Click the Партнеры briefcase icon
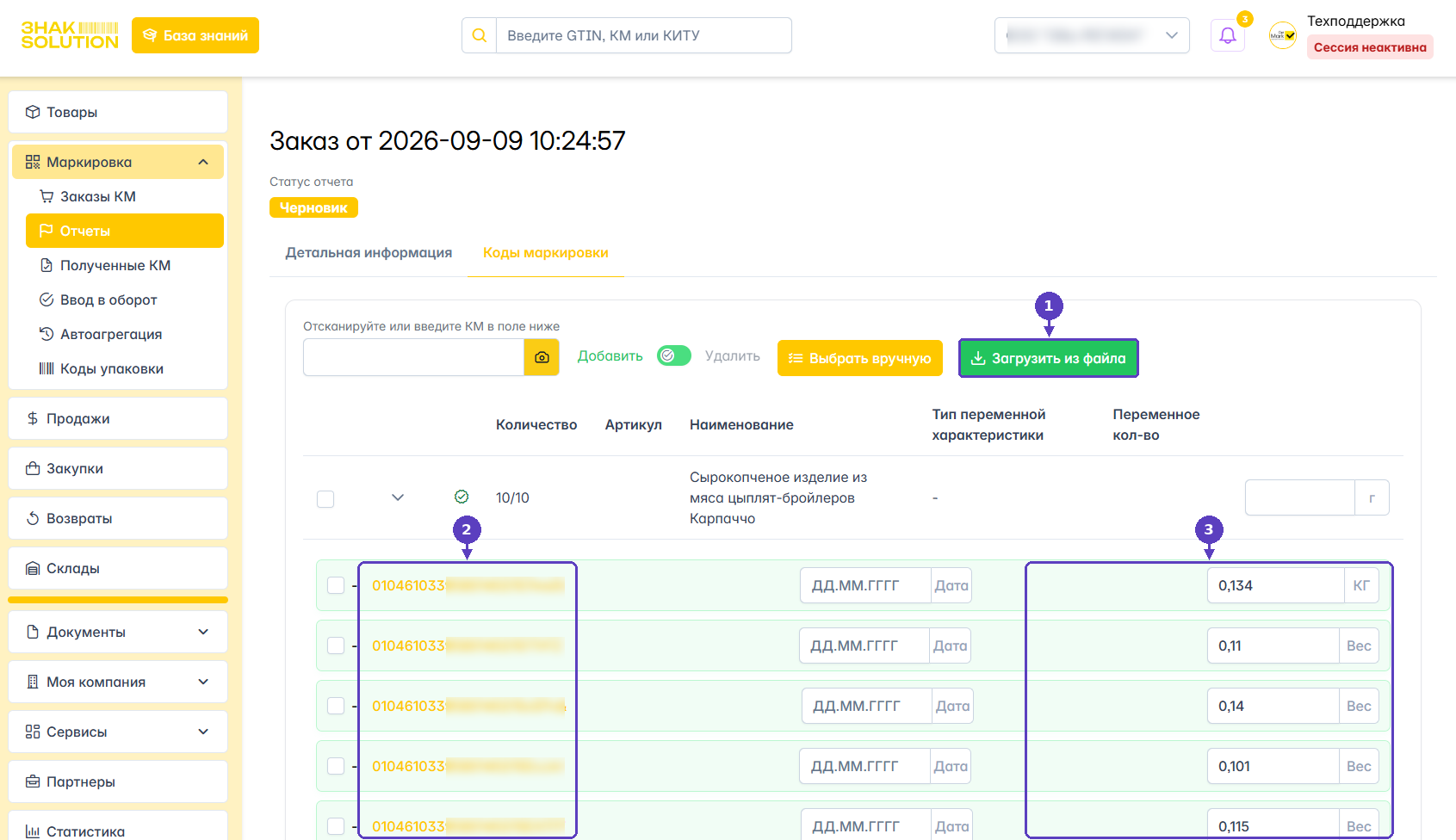 33,781
